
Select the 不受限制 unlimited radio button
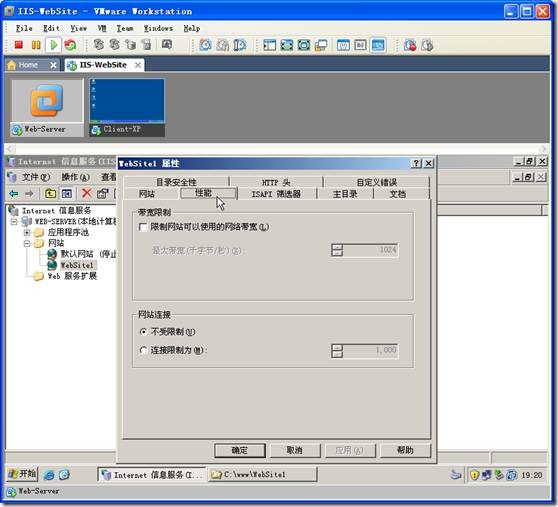click(x=143, y=332)
